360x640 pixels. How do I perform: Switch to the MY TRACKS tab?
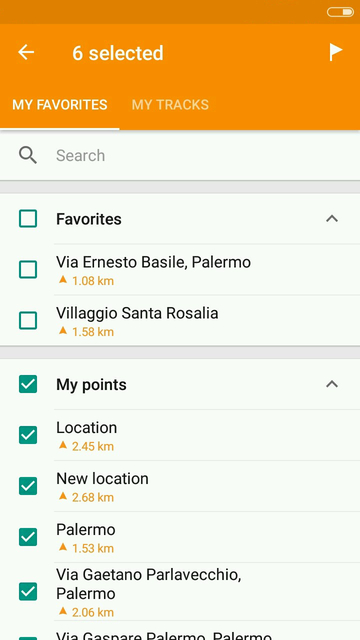[170, 105]
